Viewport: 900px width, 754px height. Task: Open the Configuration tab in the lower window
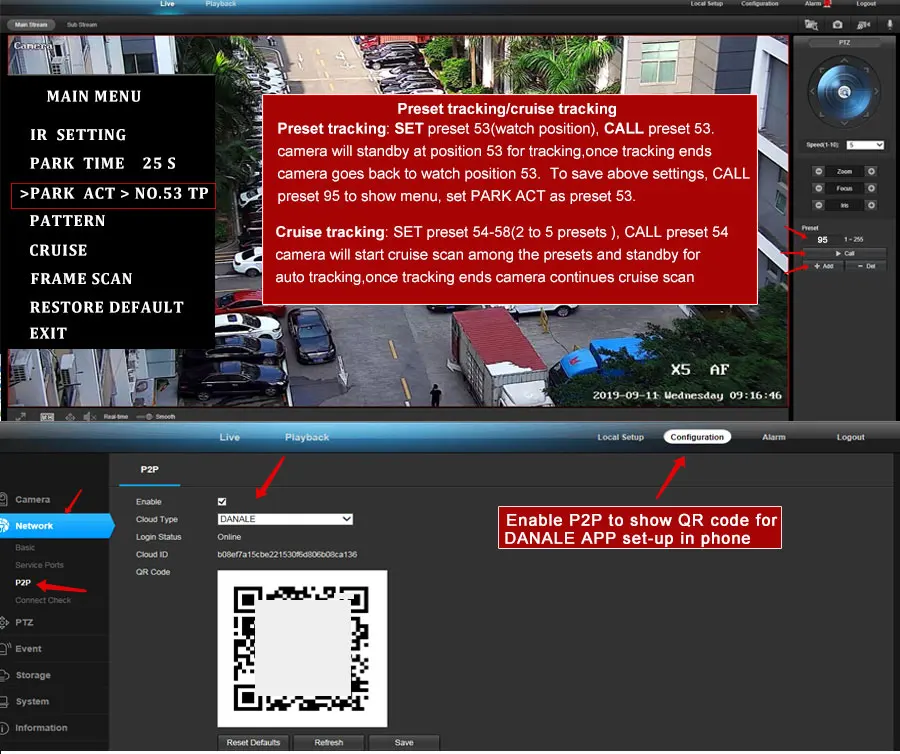tap(697, 437)
